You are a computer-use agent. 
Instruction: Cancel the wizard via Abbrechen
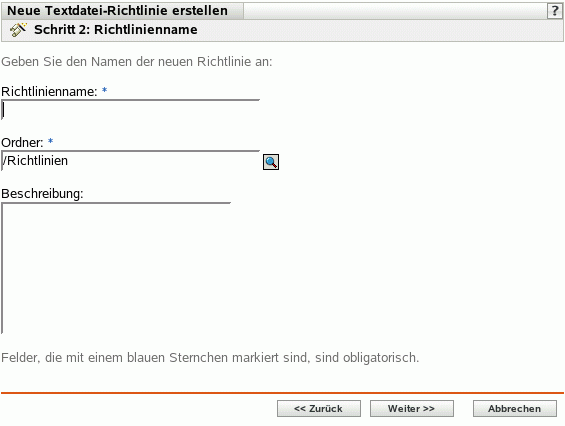tap(515, 408)
